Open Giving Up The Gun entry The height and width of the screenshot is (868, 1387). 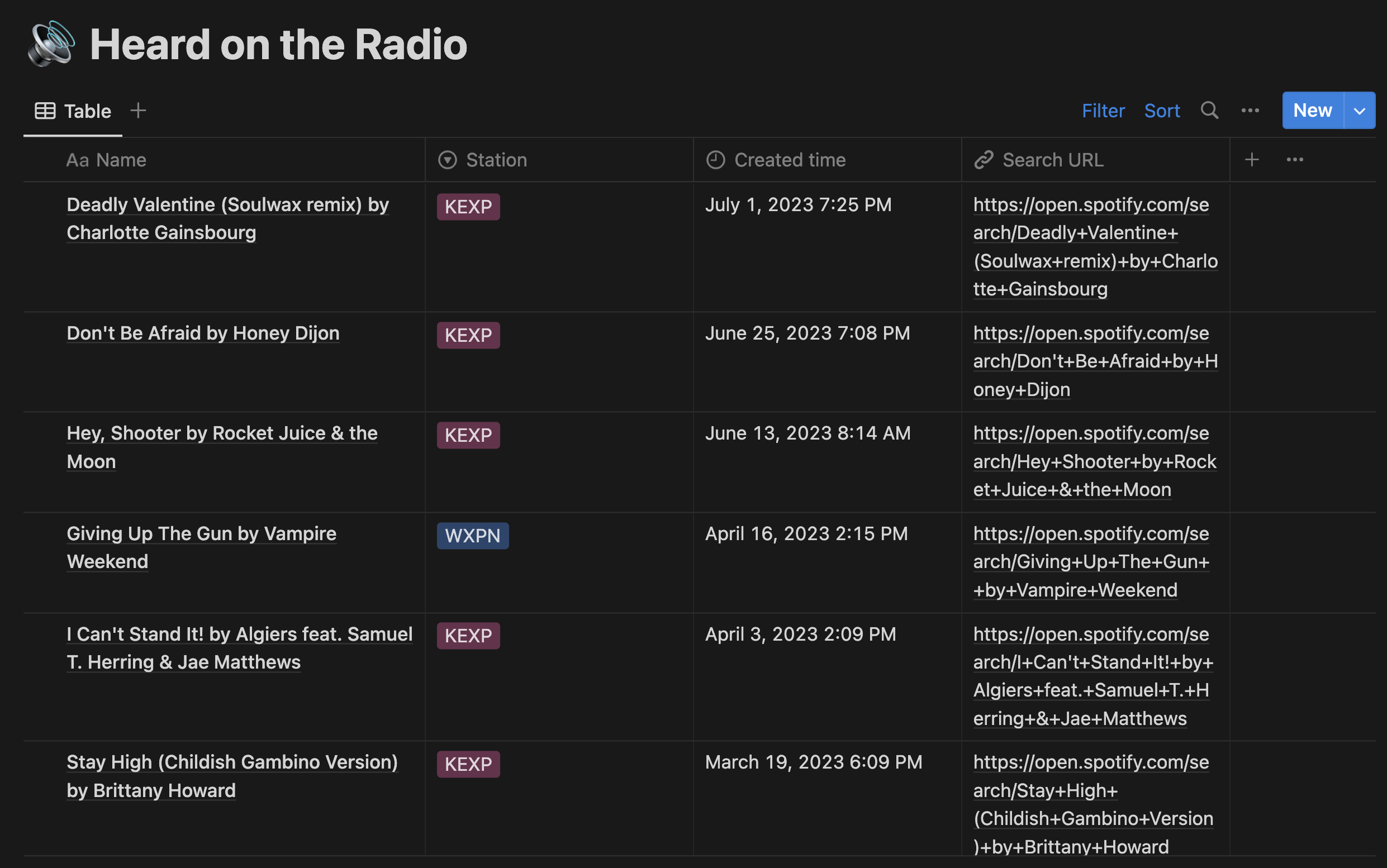(x=202, y=547)
